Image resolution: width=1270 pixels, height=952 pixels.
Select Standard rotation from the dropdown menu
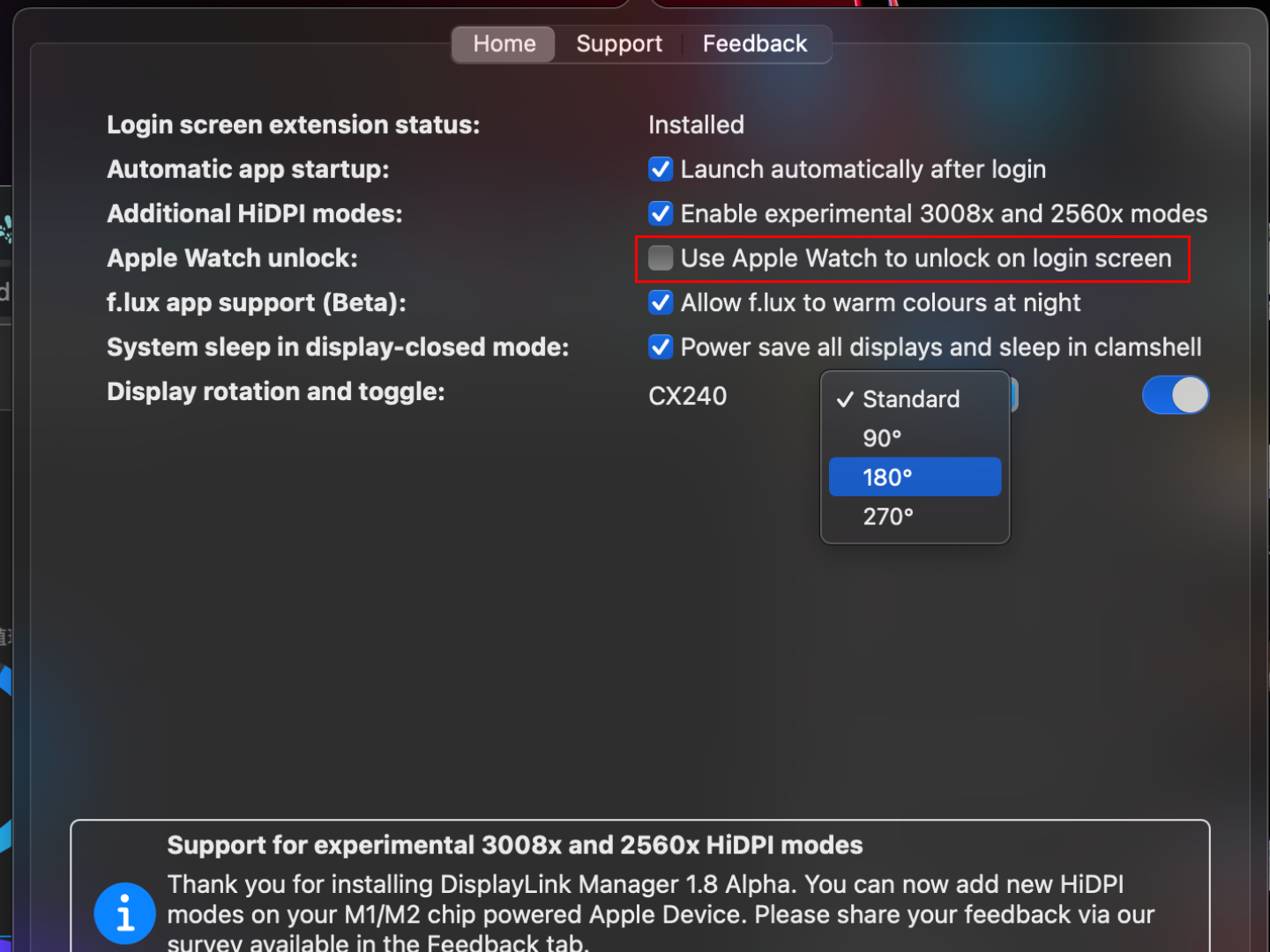pos(911,399)
